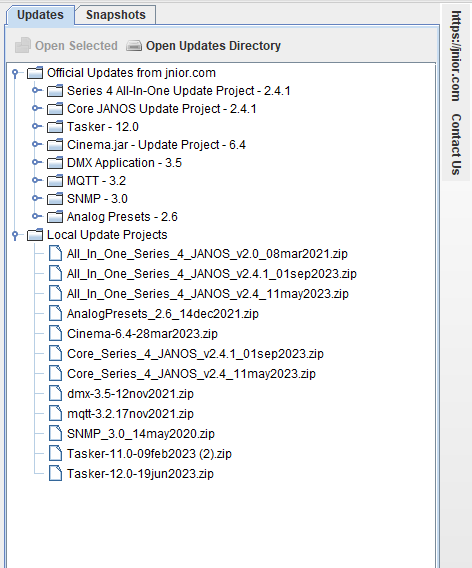Viewport: 472px width, 568px height.
Task: Collapse the Local Update Projects node
Action: click(15, 235)
